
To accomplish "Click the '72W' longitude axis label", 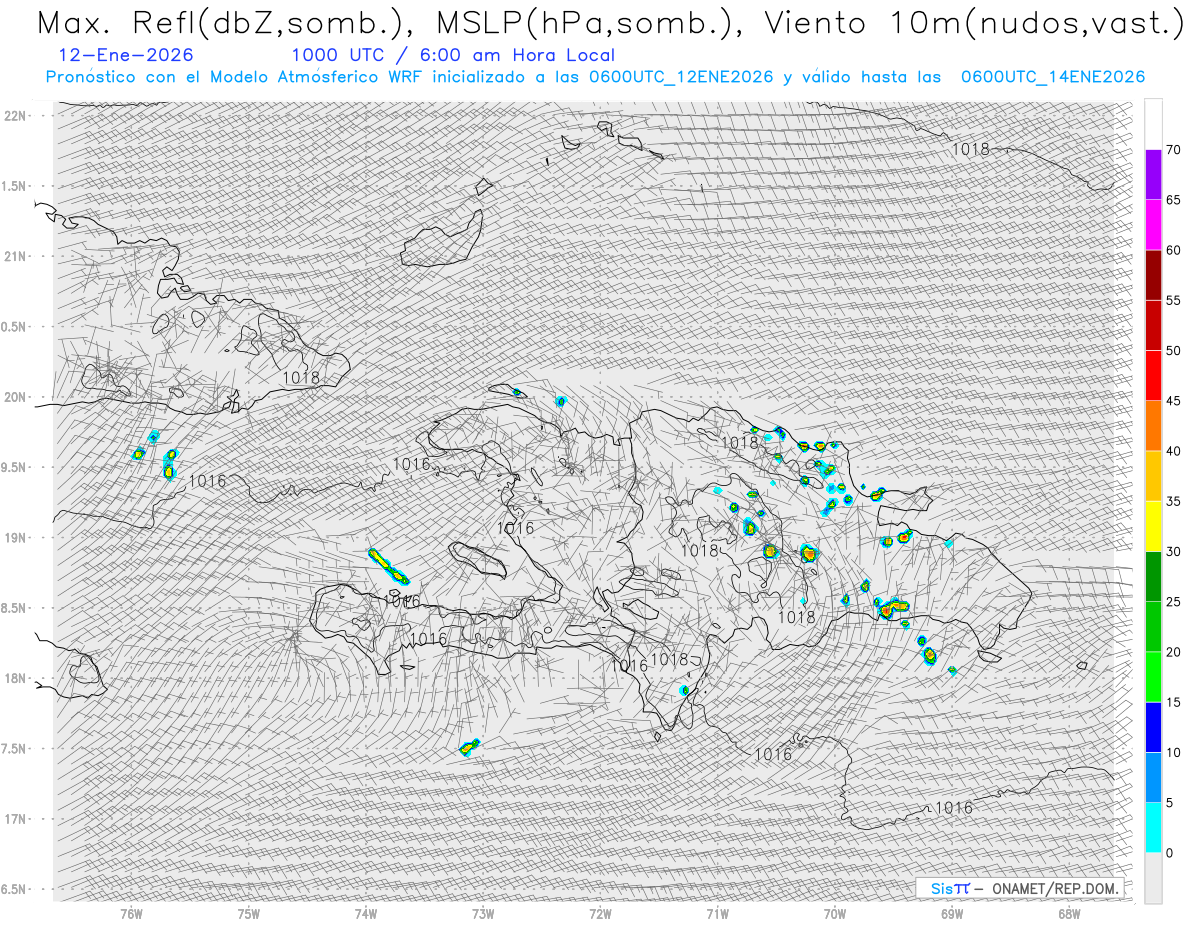I will pos(600,914).
